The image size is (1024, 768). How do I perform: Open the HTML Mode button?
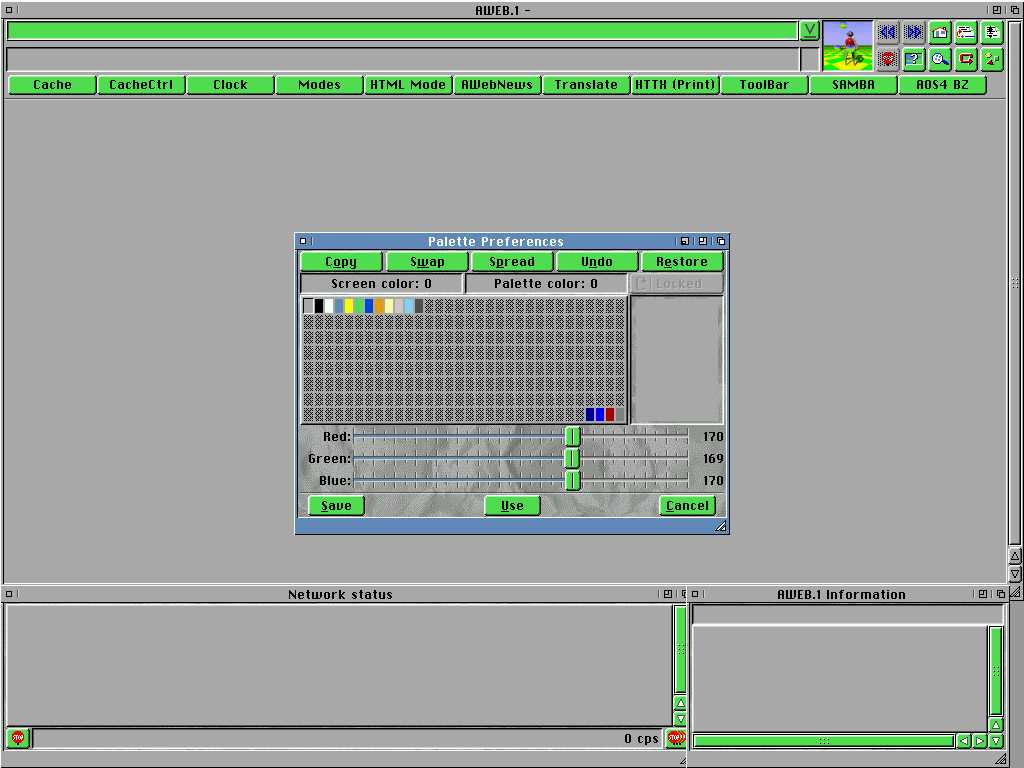tap(408, 85)
